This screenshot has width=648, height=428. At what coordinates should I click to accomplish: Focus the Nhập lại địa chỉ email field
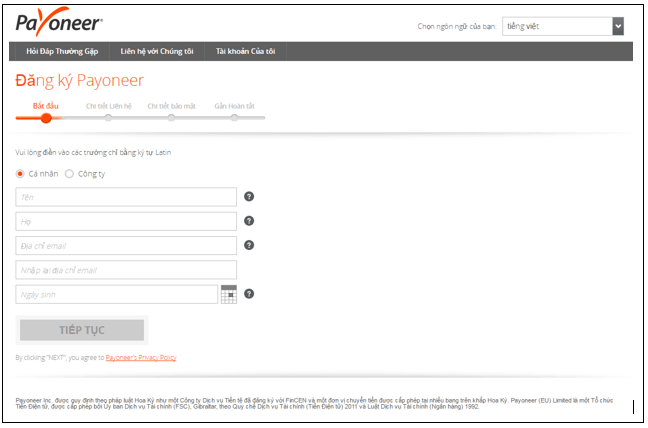tap(126, 270)
